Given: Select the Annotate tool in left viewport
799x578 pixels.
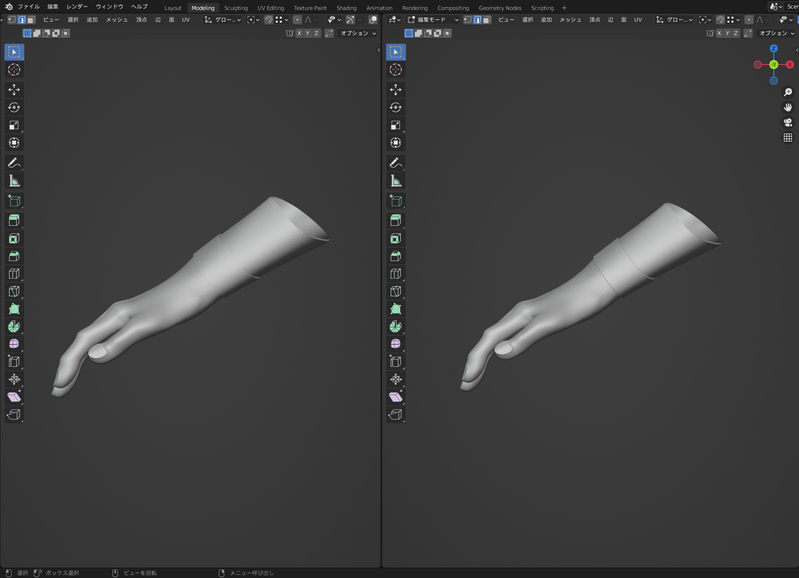Looking at the screenshot, I should (14, 163).
